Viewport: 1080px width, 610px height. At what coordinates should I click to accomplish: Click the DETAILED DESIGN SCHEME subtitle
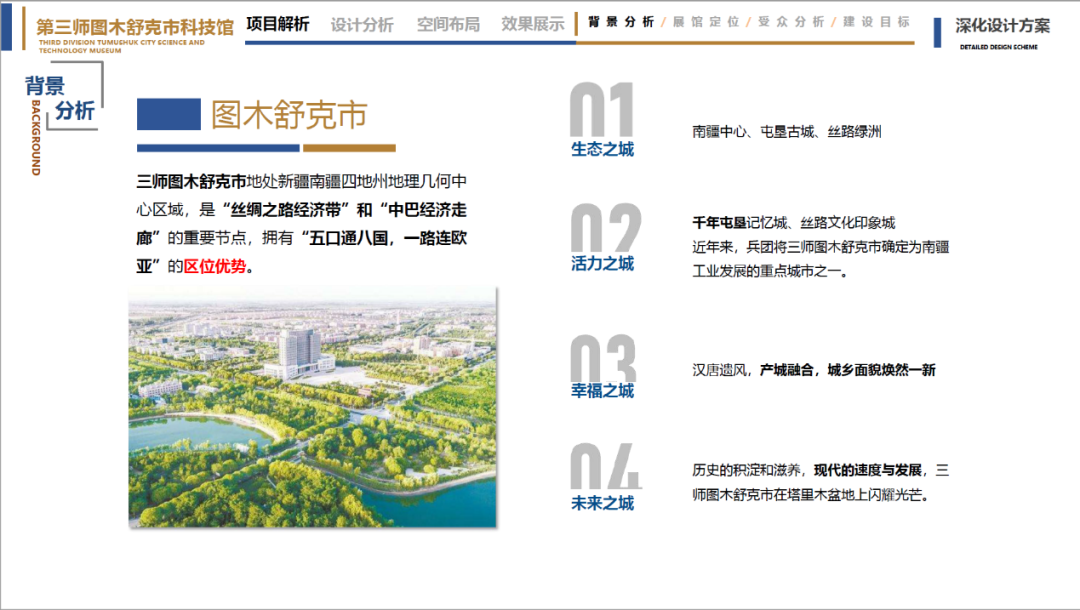point(999,47)
